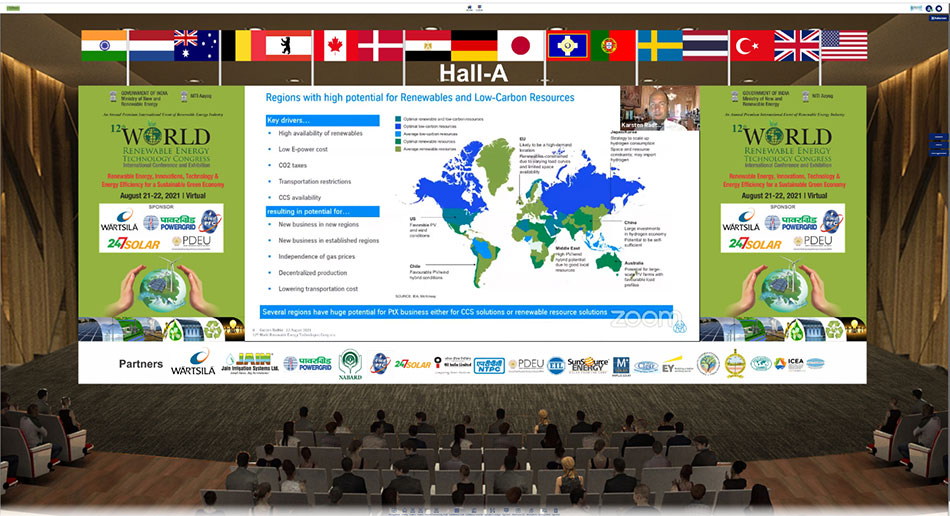Image resolution: width=950 pixels, height=516 pixels.
Task: Click the blue summary banner 'Several regions have huge potential'
Action: pyautogui.click(x=467, y=312)
